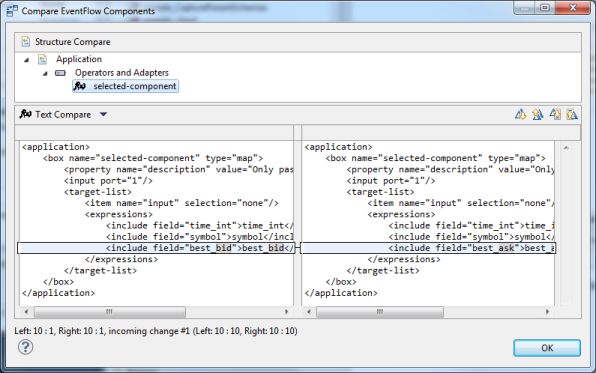
Task: Click the right pane vertical scroll up arrow
Action: 566,148
